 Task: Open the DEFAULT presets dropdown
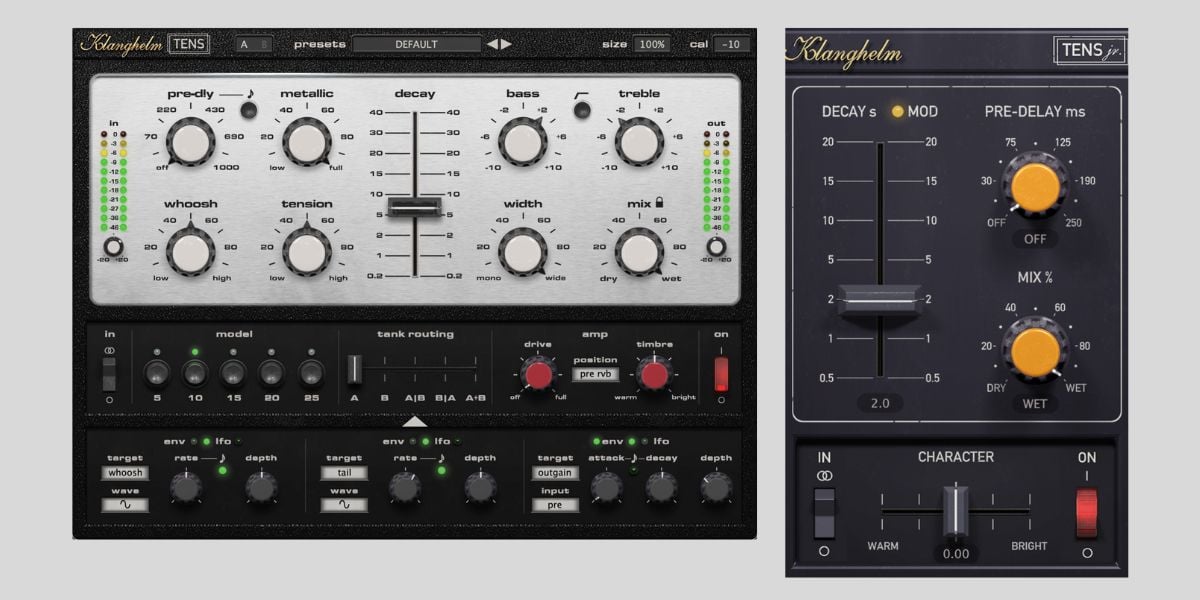coord(416,44)
